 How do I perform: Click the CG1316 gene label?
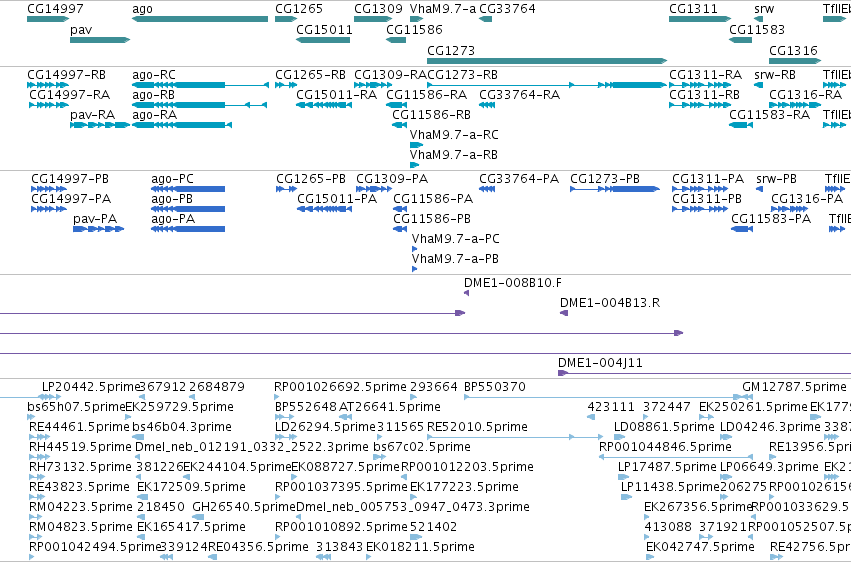(793, 50)
